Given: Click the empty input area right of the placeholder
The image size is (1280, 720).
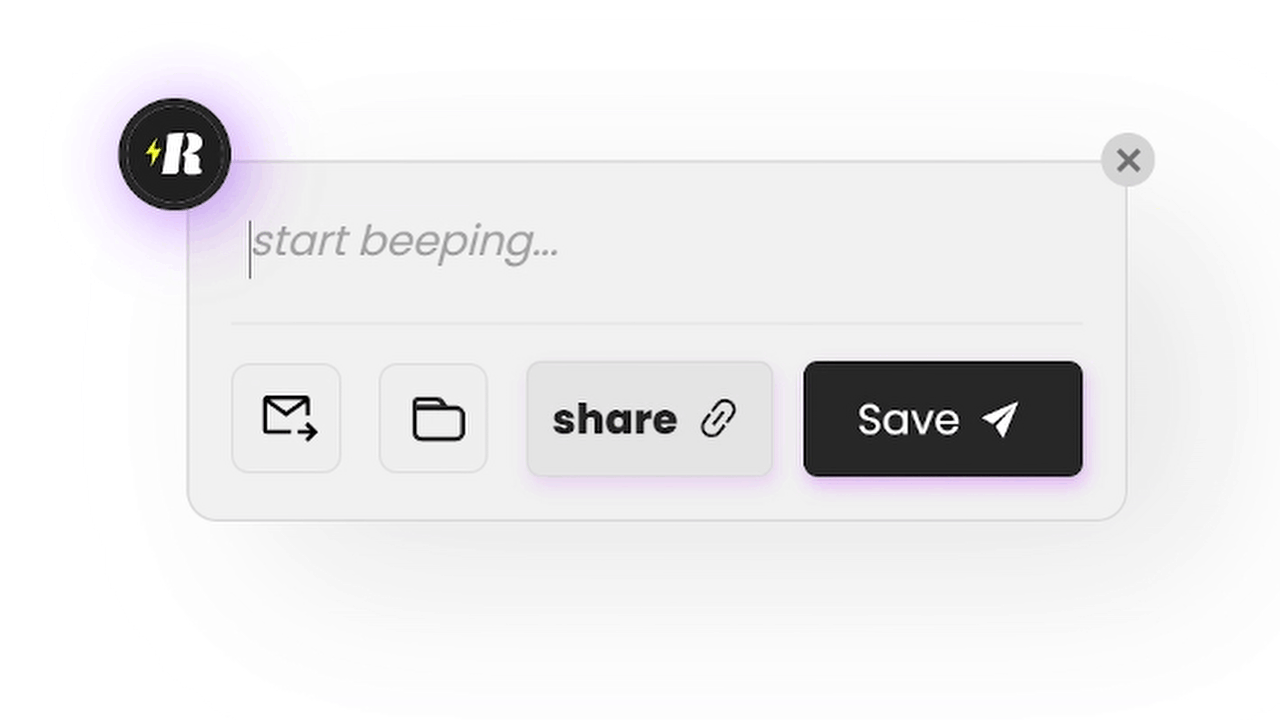Looking at the screenshot, I should click(820, 243).
